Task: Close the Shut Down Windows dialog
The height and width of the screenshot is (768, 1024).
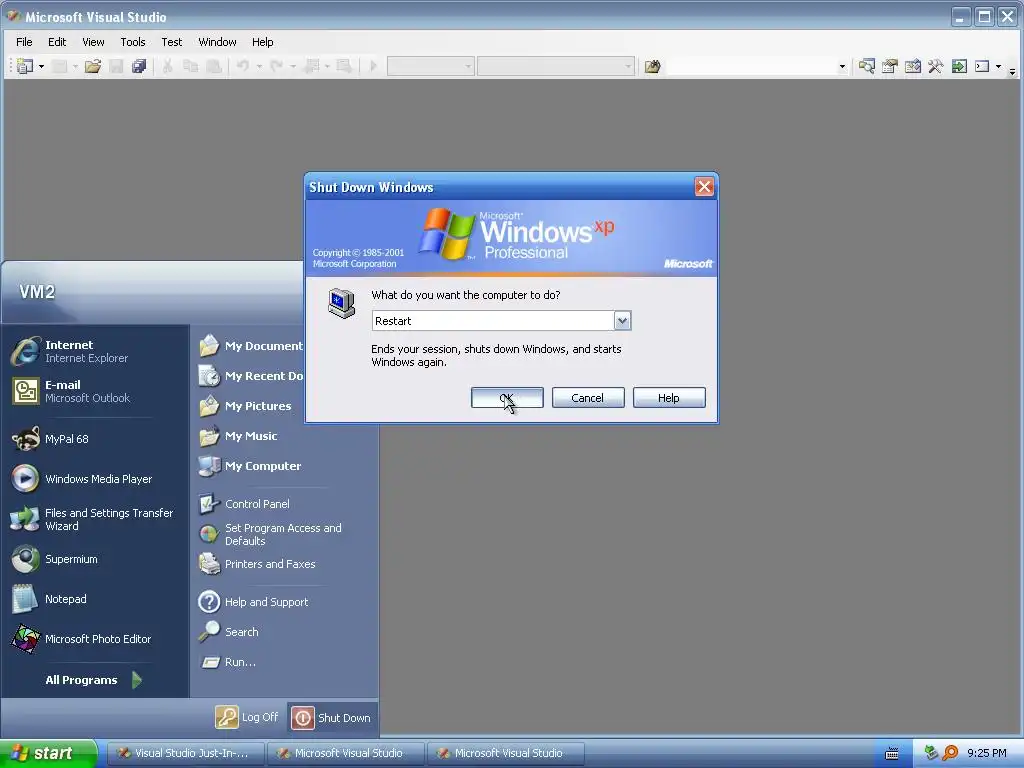Action: click(x=704, y=187)
